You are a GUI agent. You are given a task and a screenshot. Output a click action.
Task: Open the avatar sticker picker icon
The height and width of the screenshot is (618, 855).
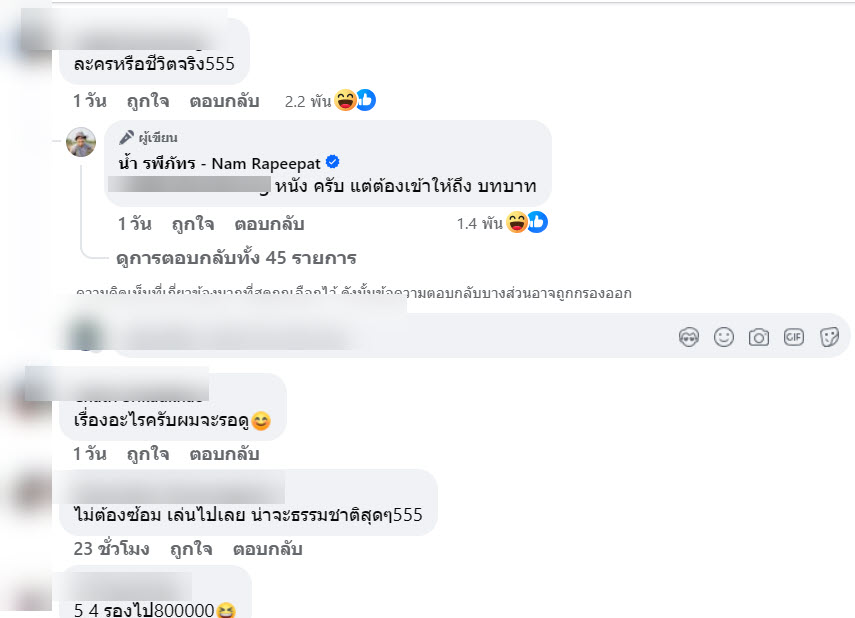pos(689,337)
